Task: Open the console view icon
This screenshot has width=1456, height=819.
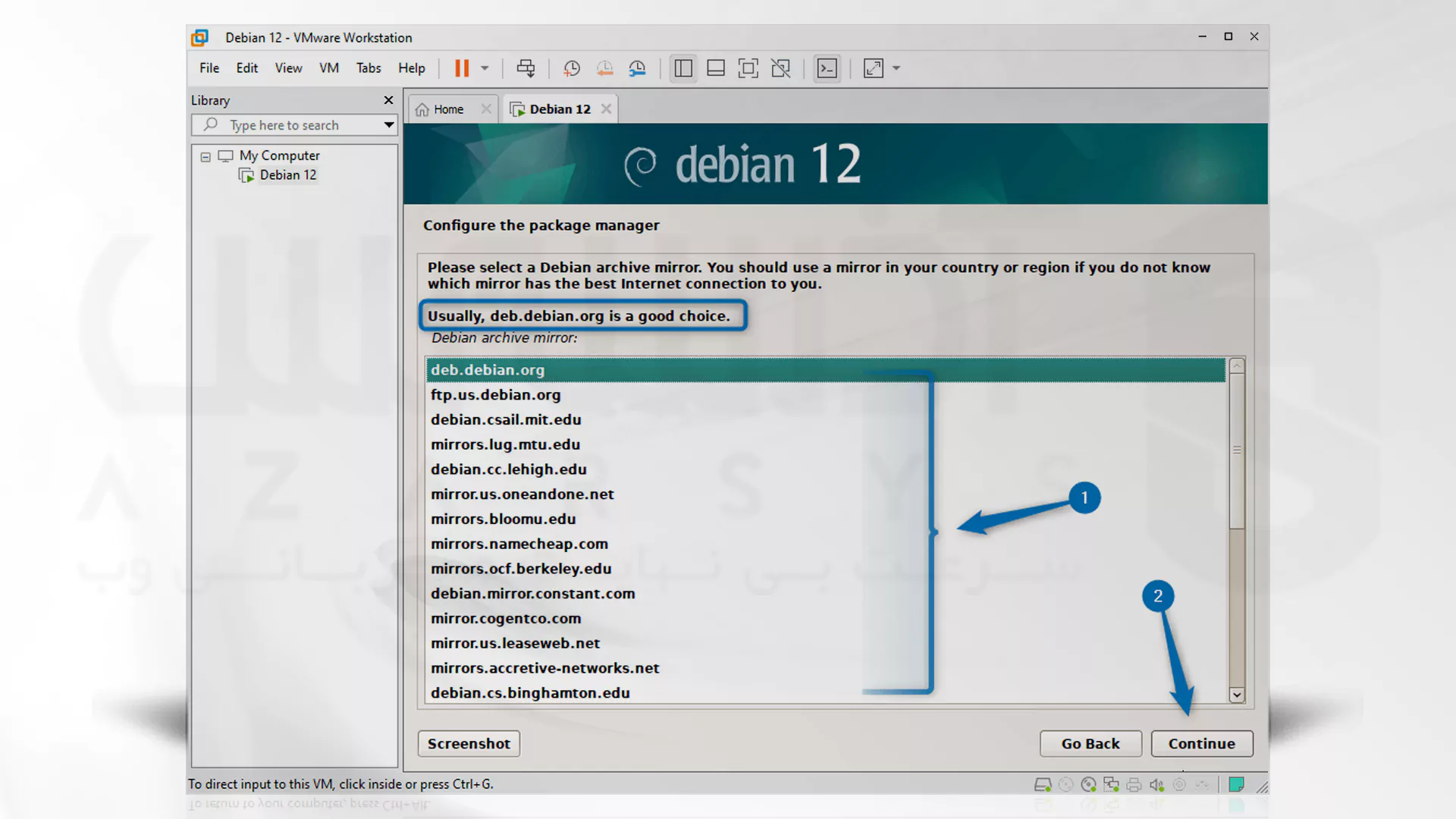Action: click(x=827, y=68)
